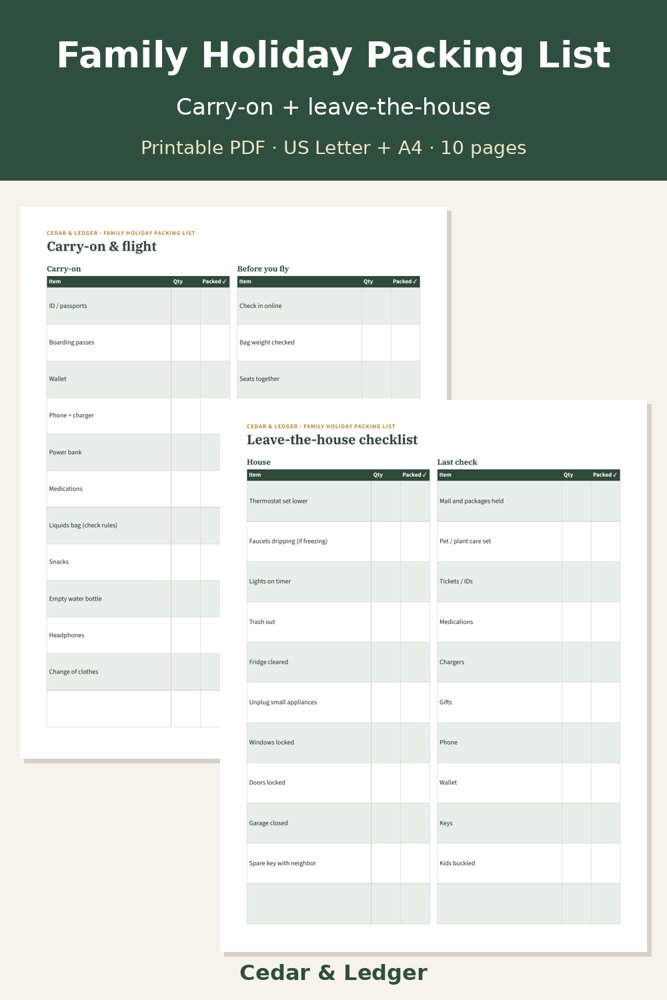Select the "Before you fly" section title
The width and height of the screenshot is (667, 1000).
pos(263,268)
